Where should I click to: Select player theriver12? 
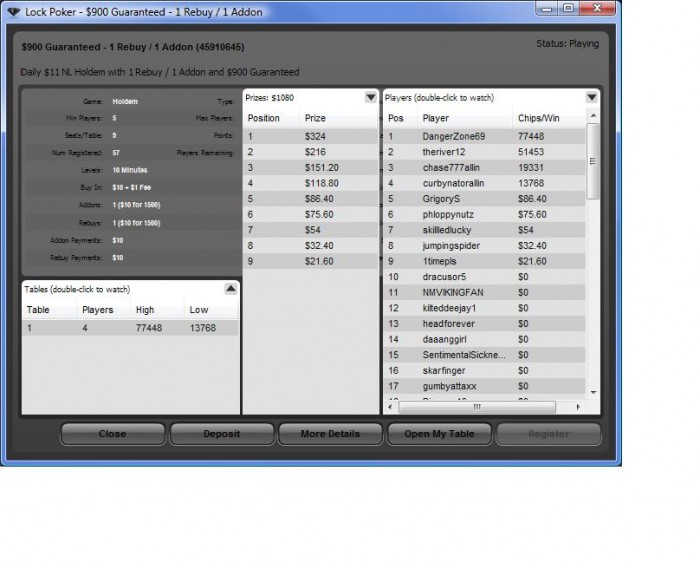coord(484,152)
